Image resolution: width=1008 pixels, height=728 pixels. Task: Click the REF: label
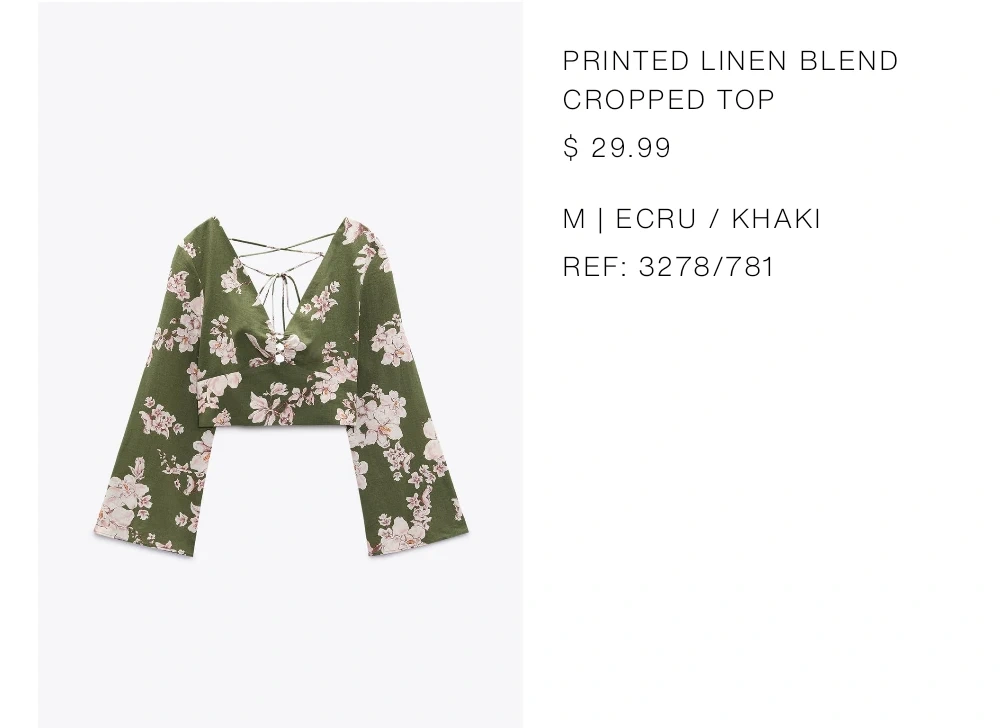[595, 267]
